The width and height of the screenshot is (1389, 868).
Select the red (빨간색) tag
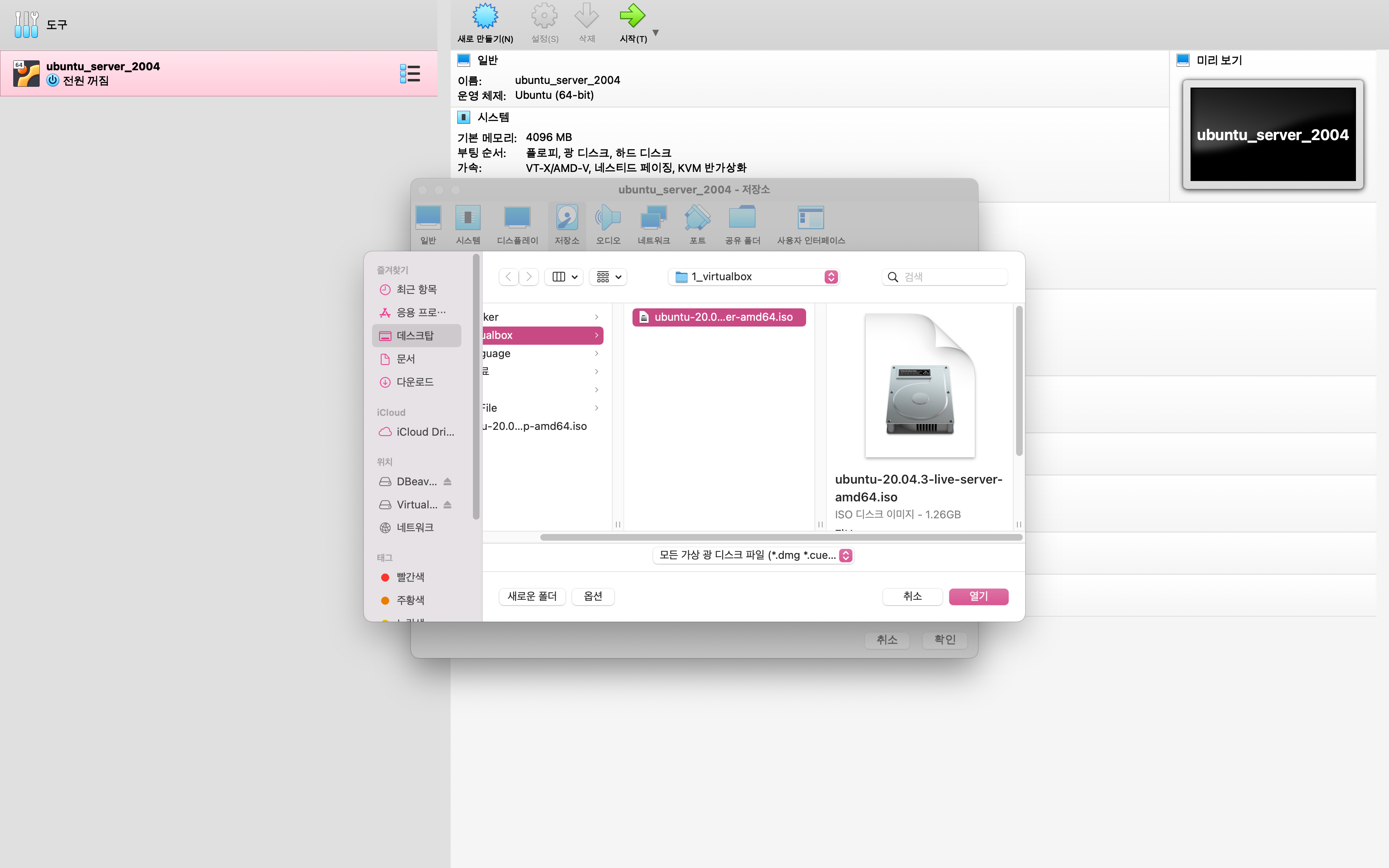tap(410, 577)
